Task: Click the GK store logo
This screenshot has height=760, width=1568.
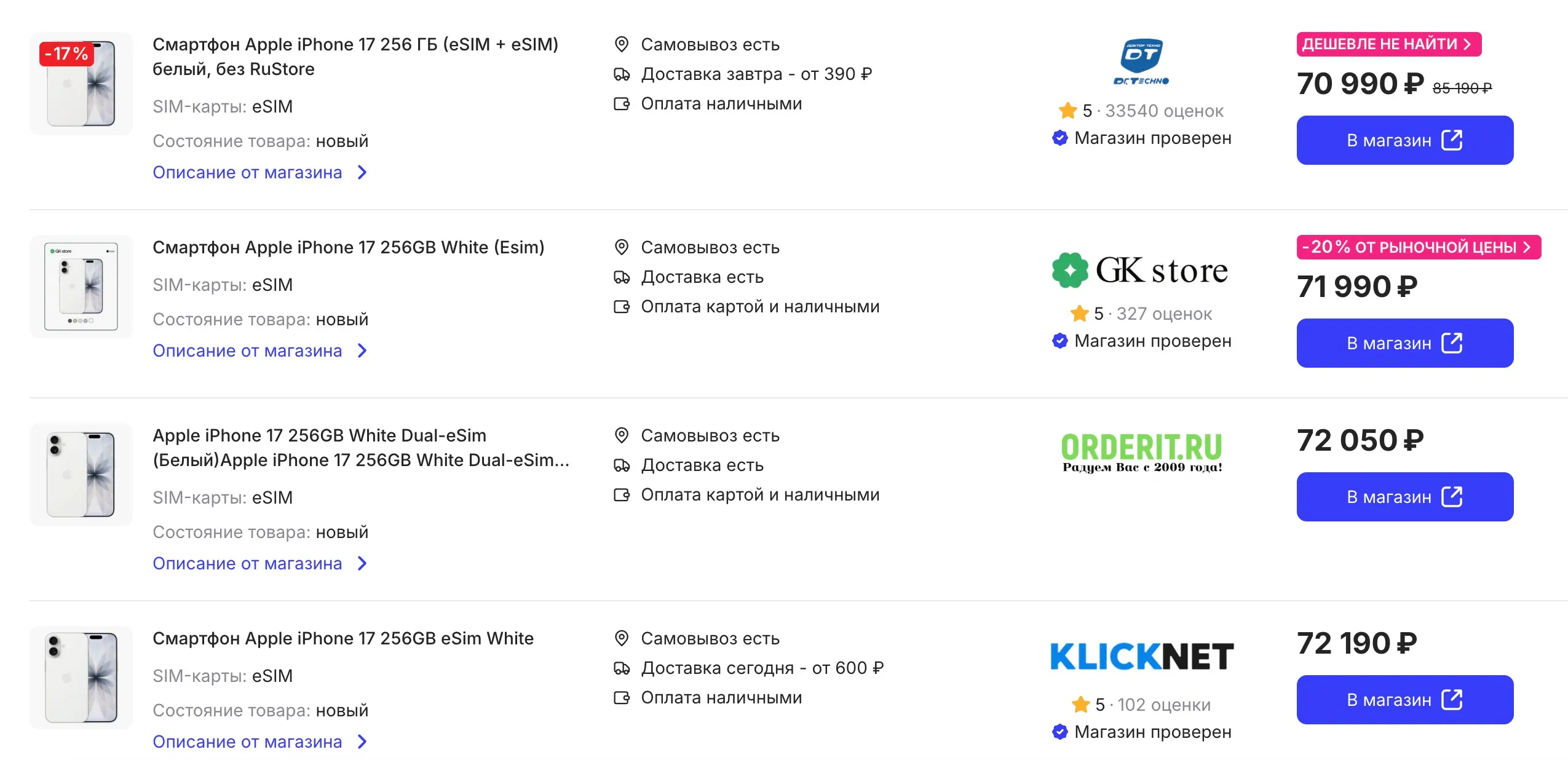Action: 1141,270
